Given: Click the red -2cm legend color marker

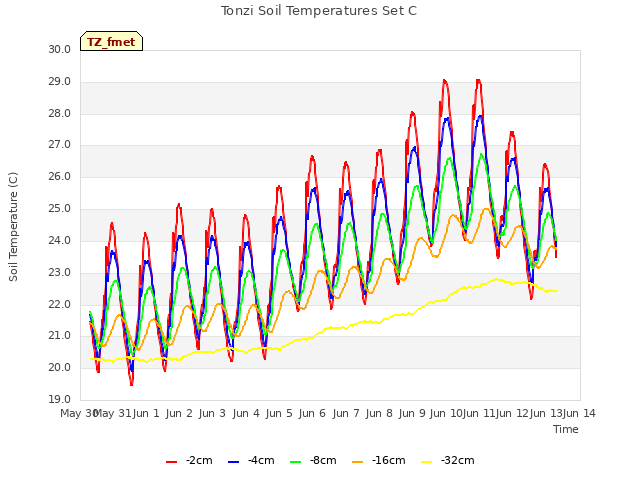Looking at the screenshot, I should click(171, 462).
